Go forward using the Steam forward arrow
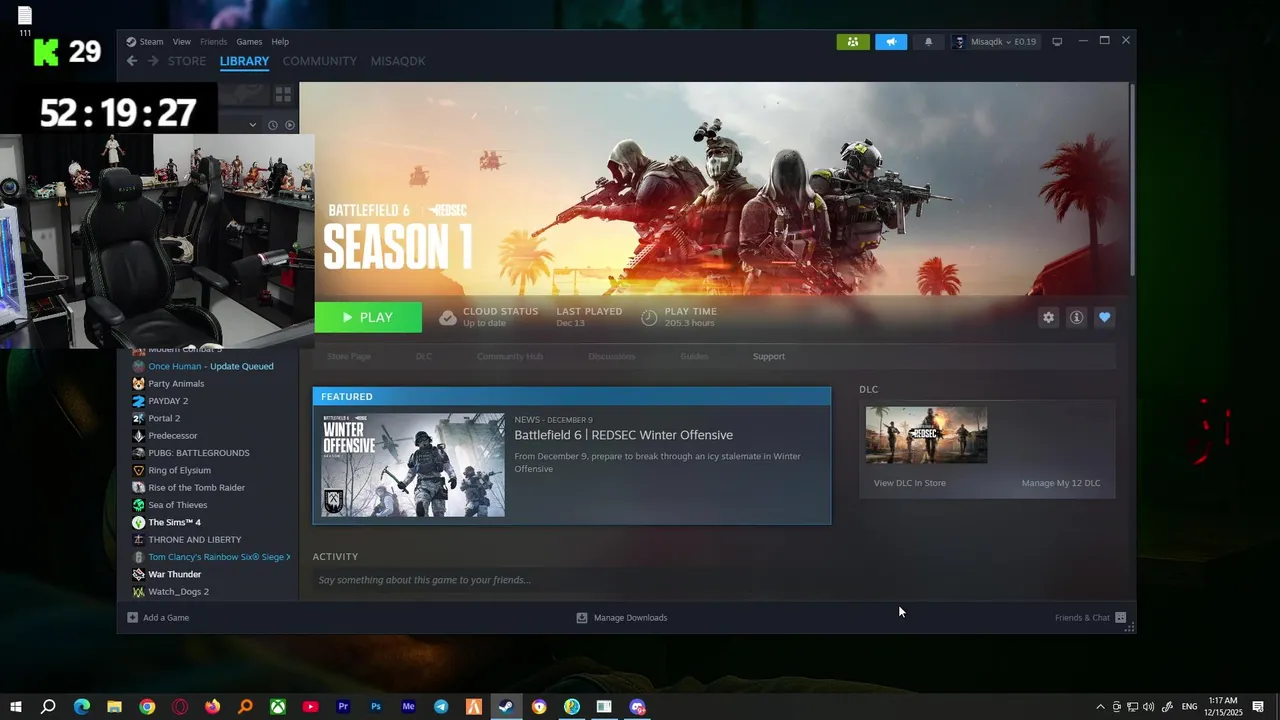This screenshot has width=1280, height=720. [153, 61]
